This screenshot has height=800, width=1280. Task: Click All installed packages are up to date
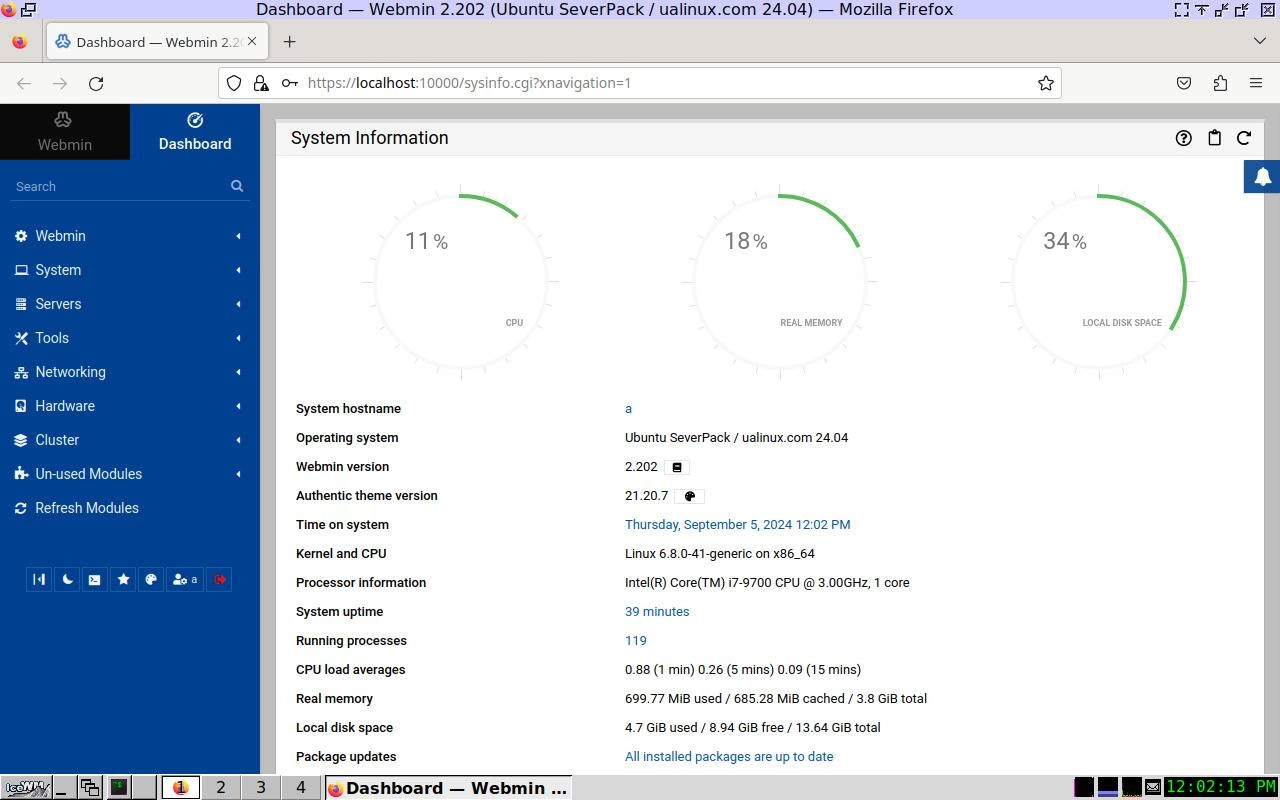(729, 757)
